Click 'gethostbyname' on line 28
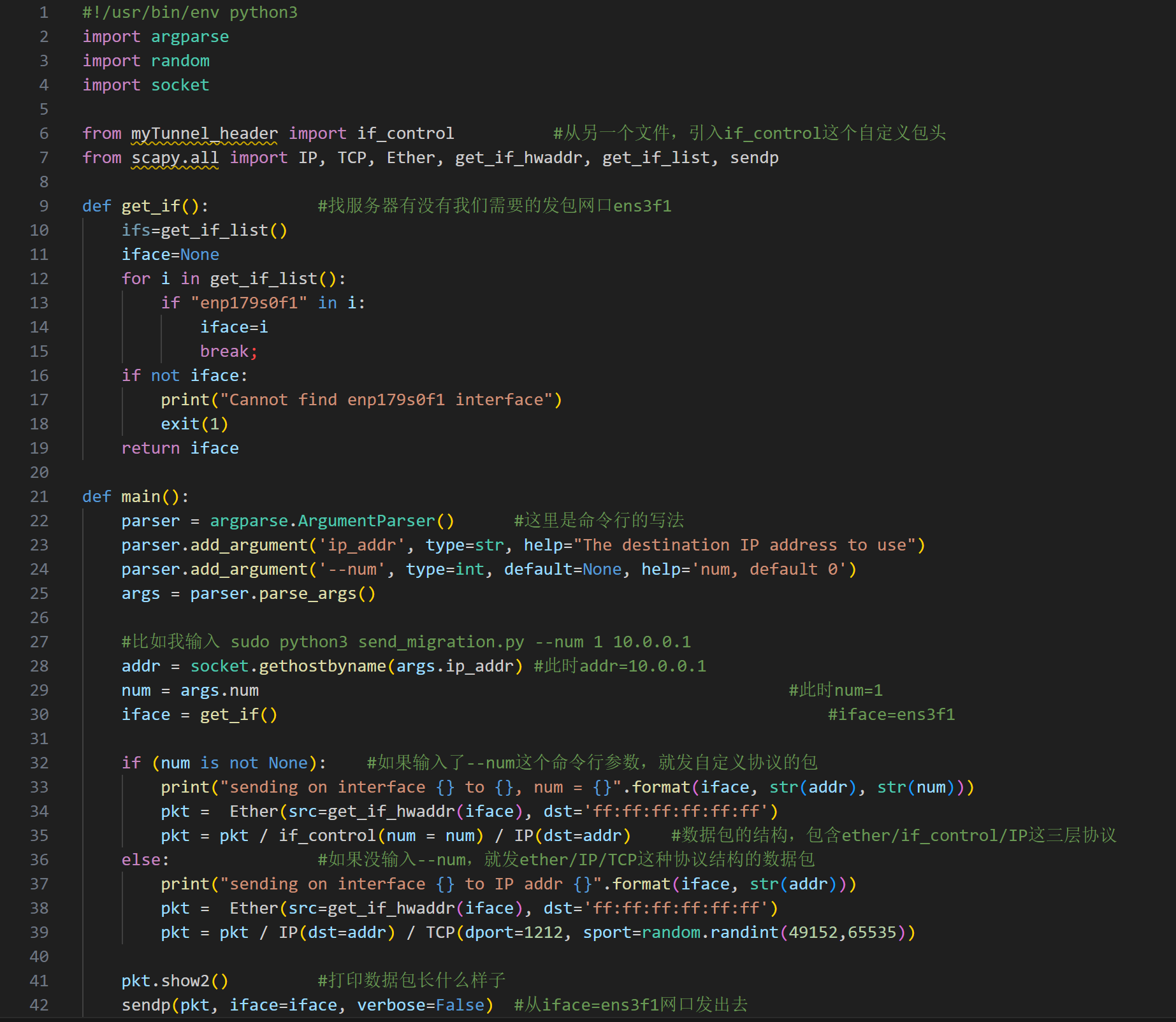 pos(323,666)
